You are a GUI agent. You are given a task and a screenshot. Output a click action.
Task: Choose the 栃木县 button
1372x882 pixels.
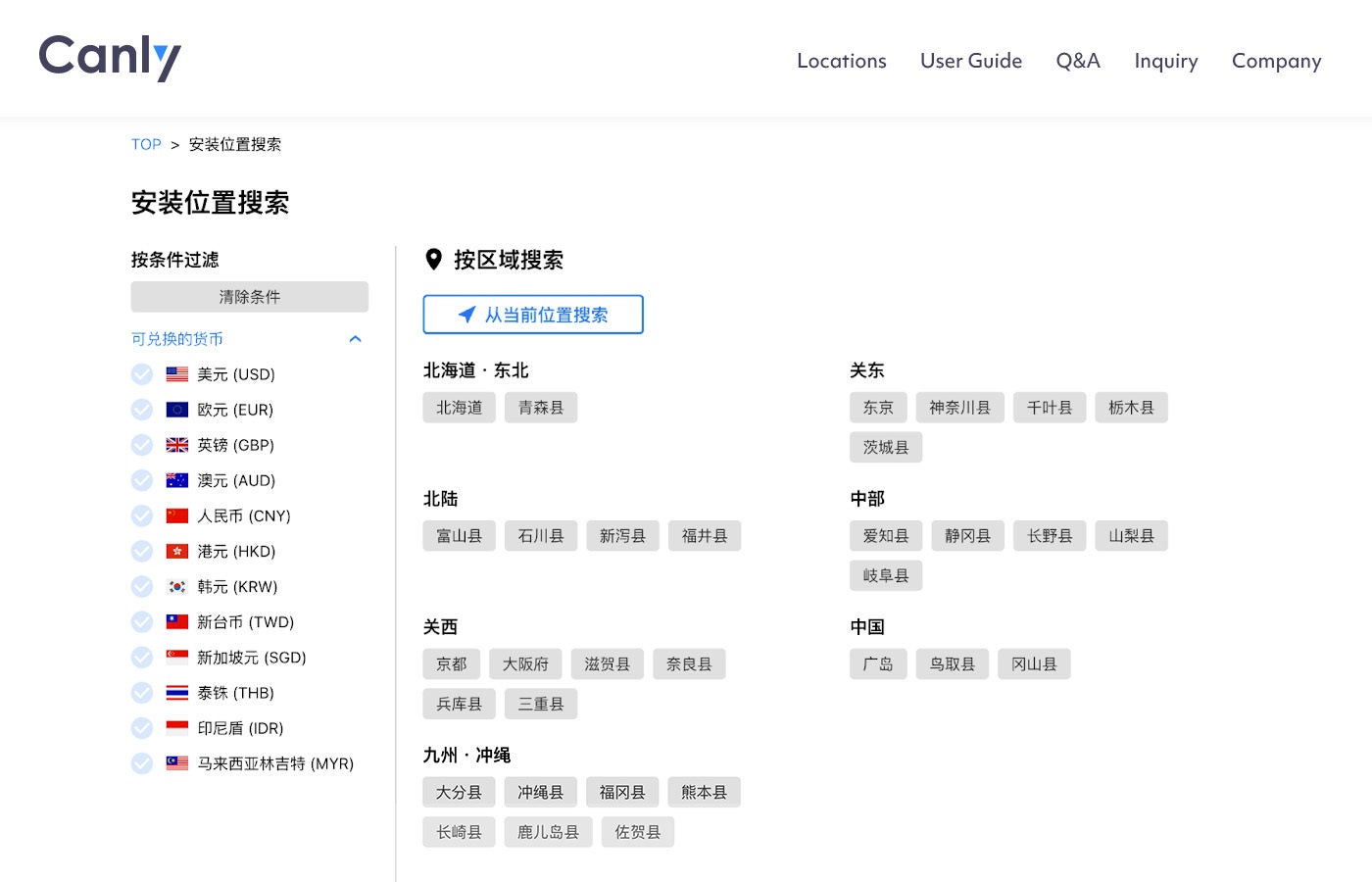coord(1131,408)
